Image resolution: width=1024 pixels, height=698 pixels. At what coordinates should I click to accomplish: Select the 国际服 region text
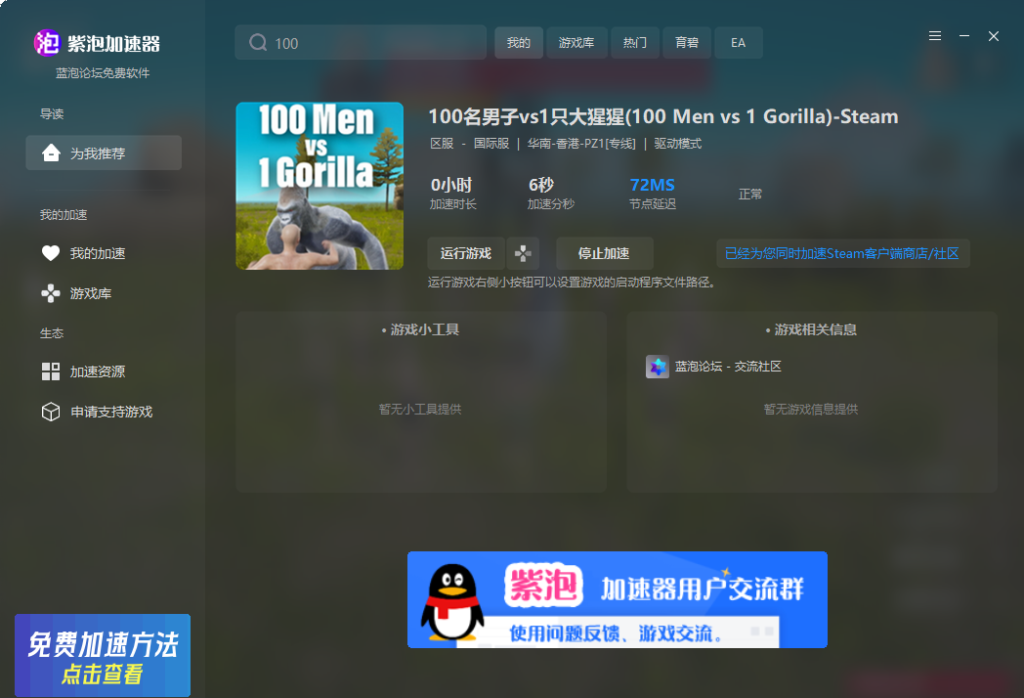pyautogui.click(x=491, y=144)
